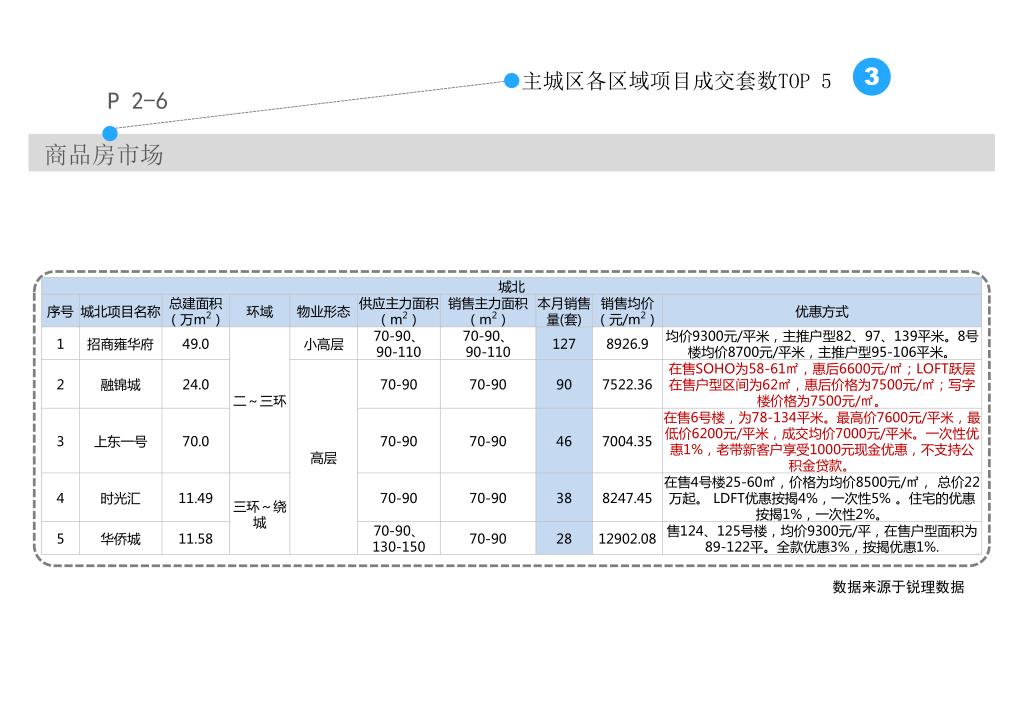This screenshot has height=722, width=1024.
Task: Select the 总建面积 column header
Action: point(195,311)
